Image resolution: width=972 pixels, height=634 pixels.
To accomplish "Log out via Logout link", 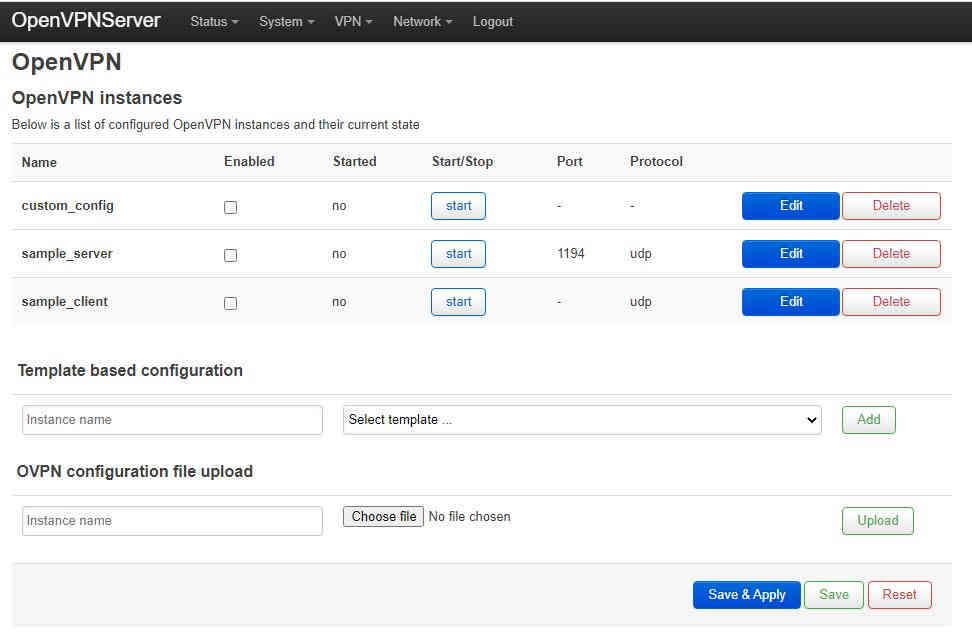I will pos(493,22).
